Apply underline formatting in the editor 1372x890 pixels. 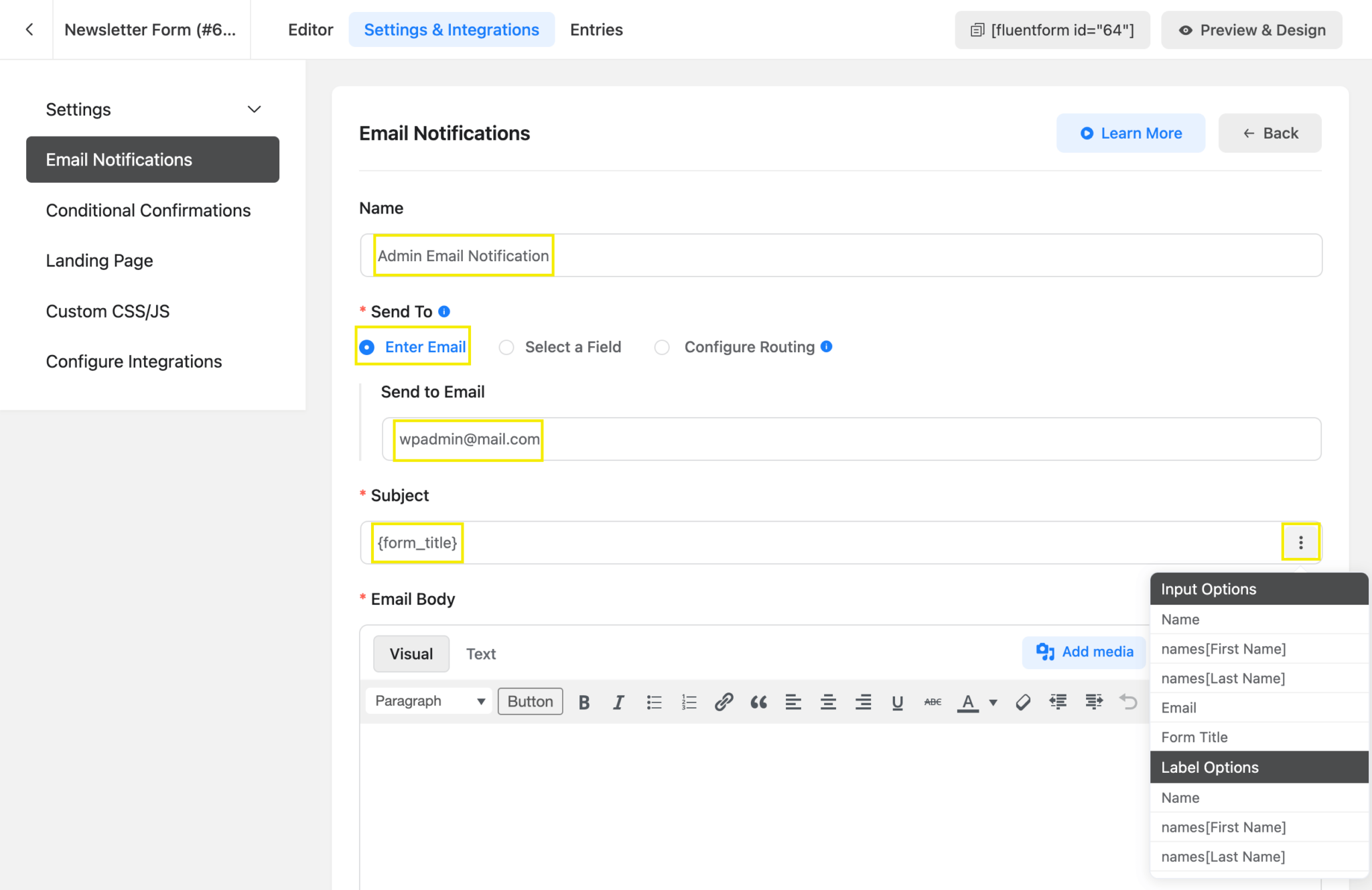pyautogui.click(x=898, y=701)
